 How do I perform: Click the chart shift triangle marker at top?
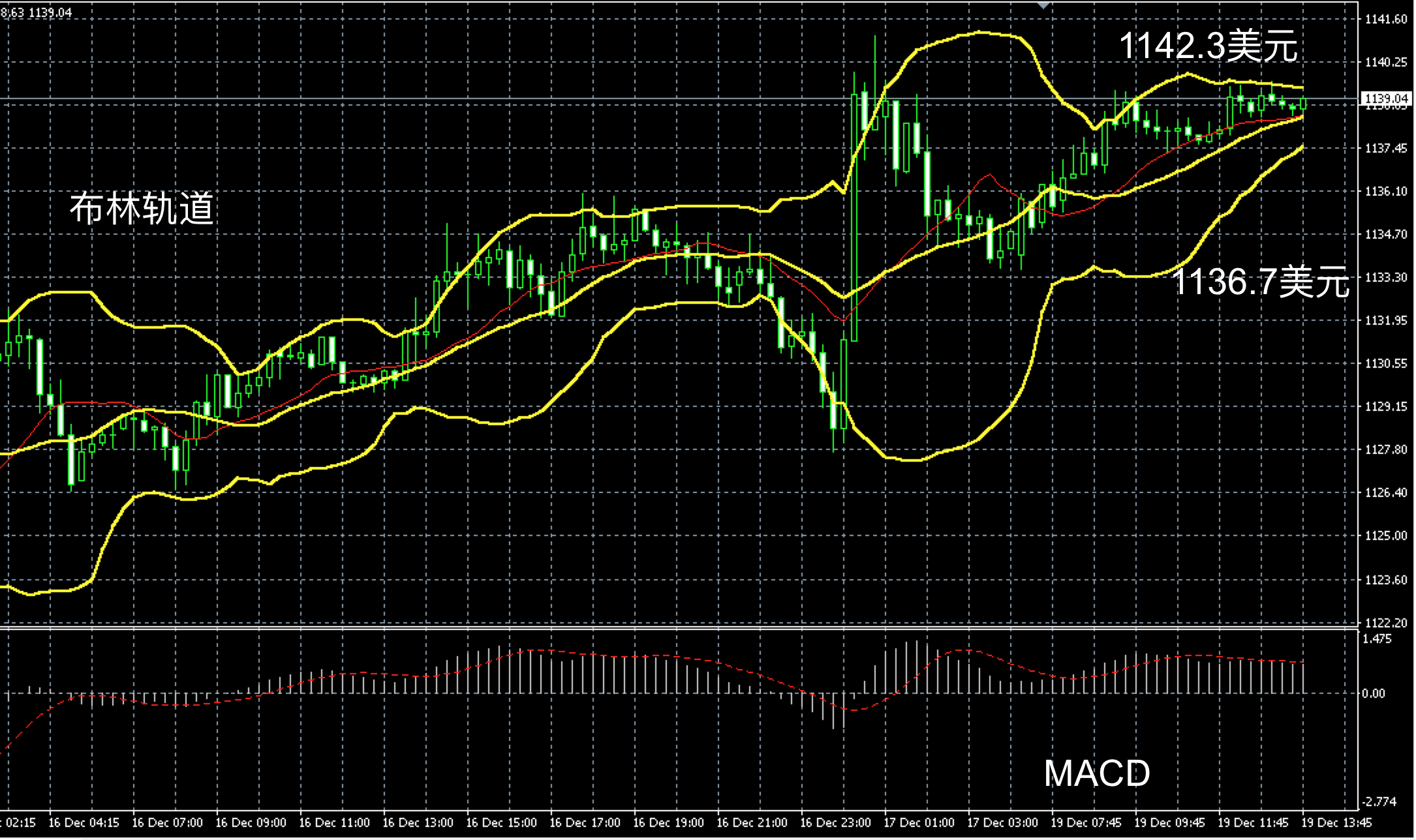tap(1043, 5)
